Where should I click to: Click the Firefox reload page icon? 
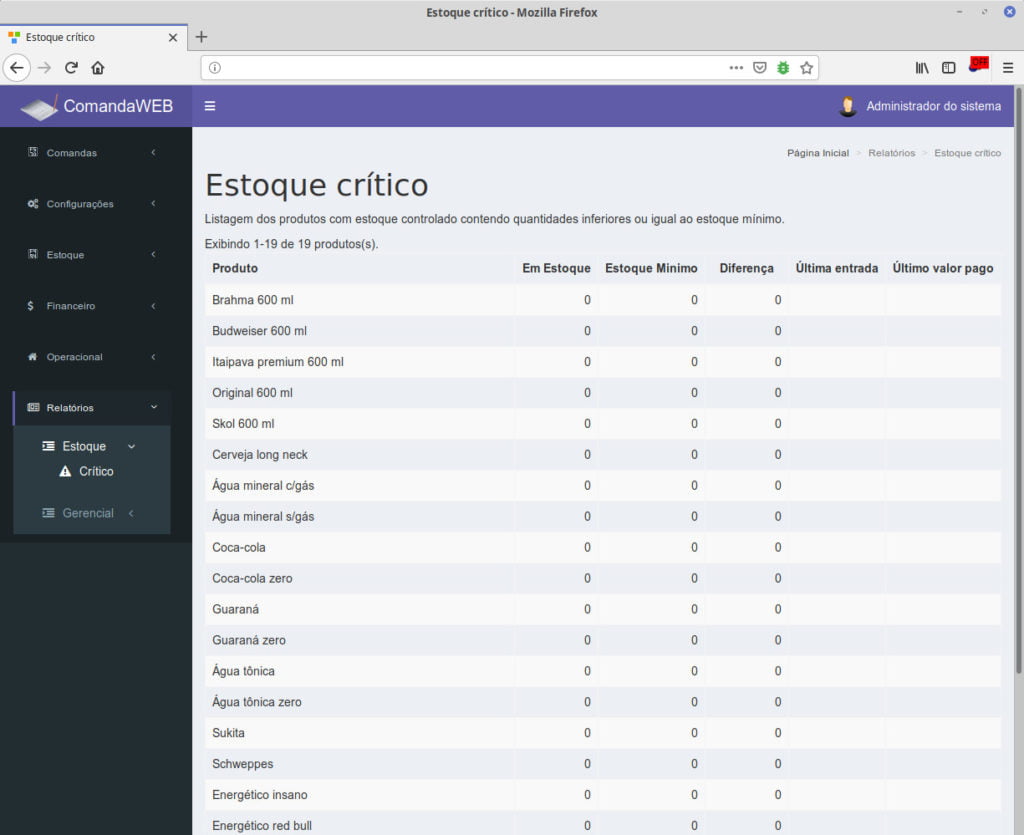71,68
